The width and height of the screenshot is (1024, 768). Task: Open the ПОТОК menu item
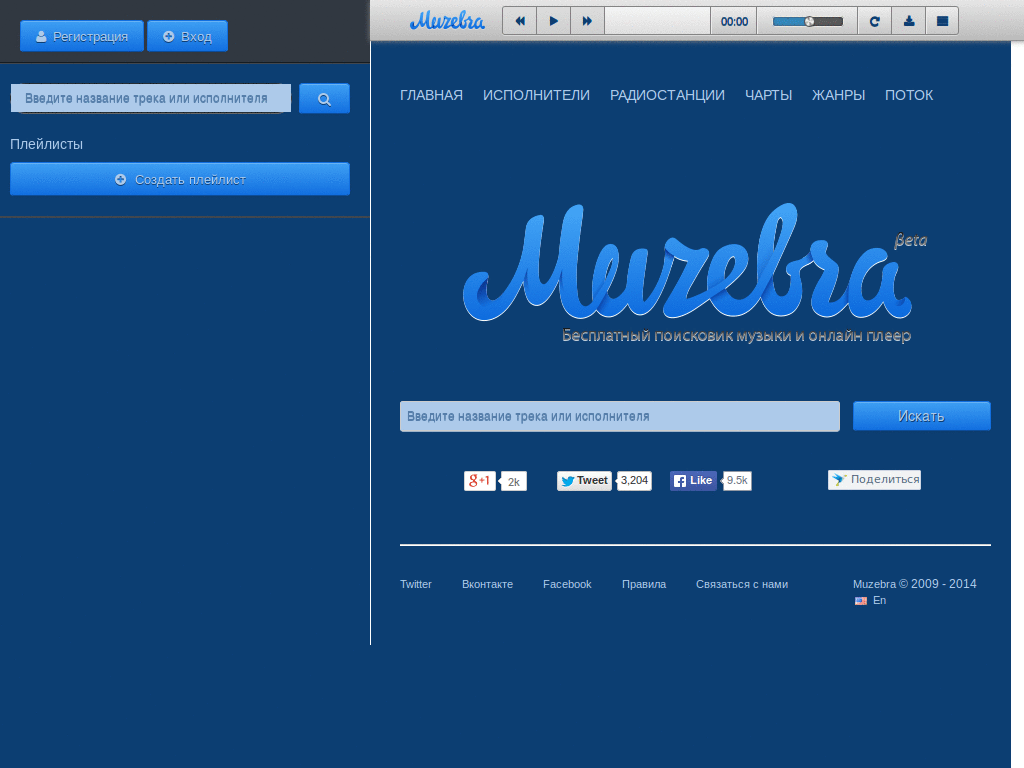(909, 95)
